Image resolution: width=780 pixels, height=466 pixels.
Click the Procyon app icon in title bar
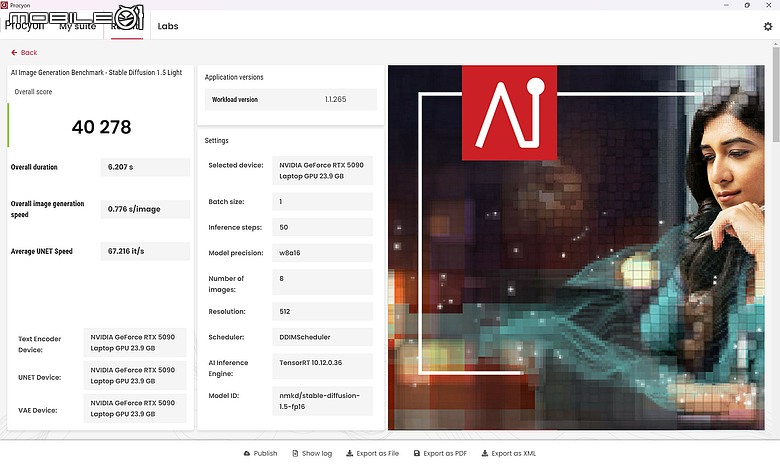click(4, 5)
